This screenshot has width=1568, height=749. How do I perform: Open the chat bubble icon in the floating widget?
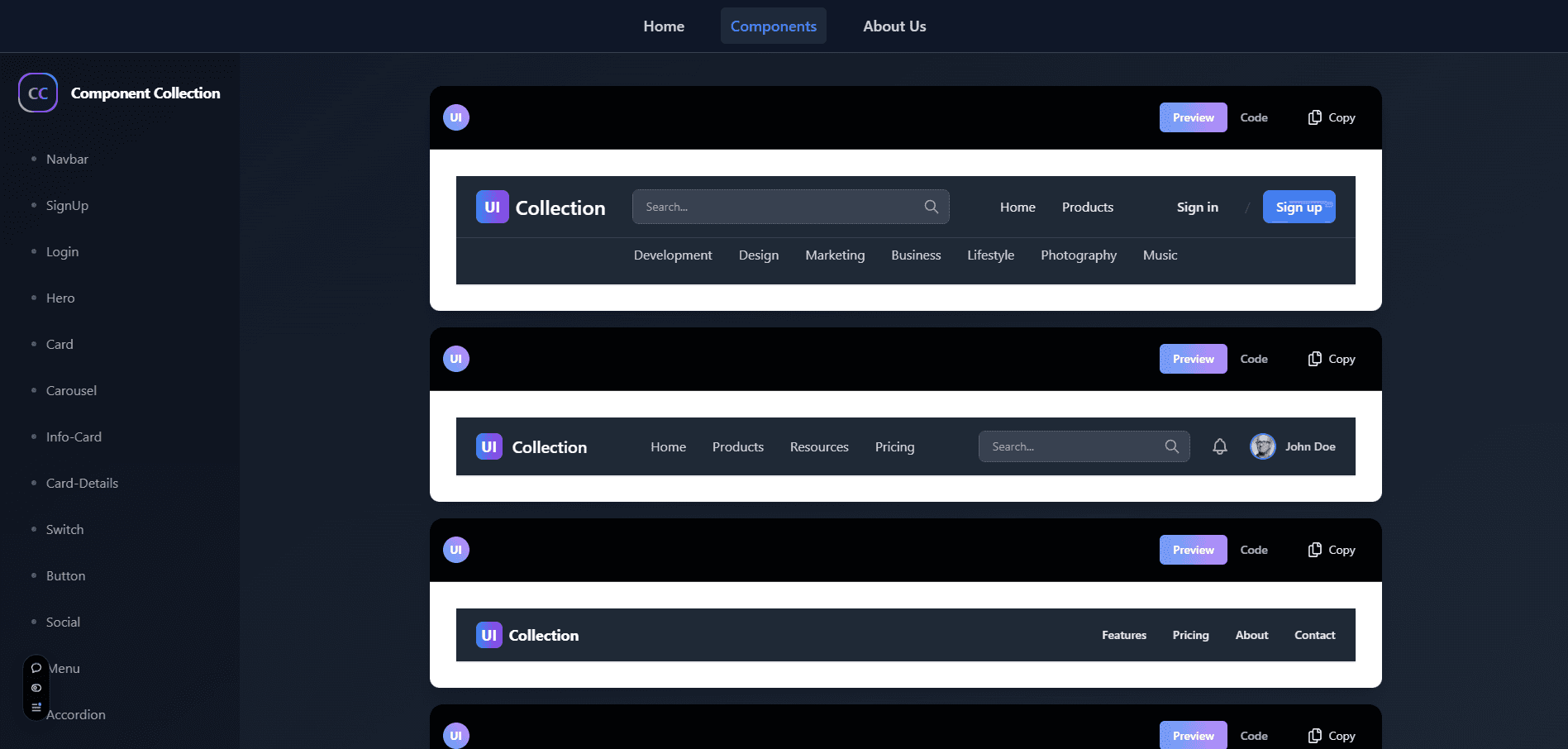point(36,667)
